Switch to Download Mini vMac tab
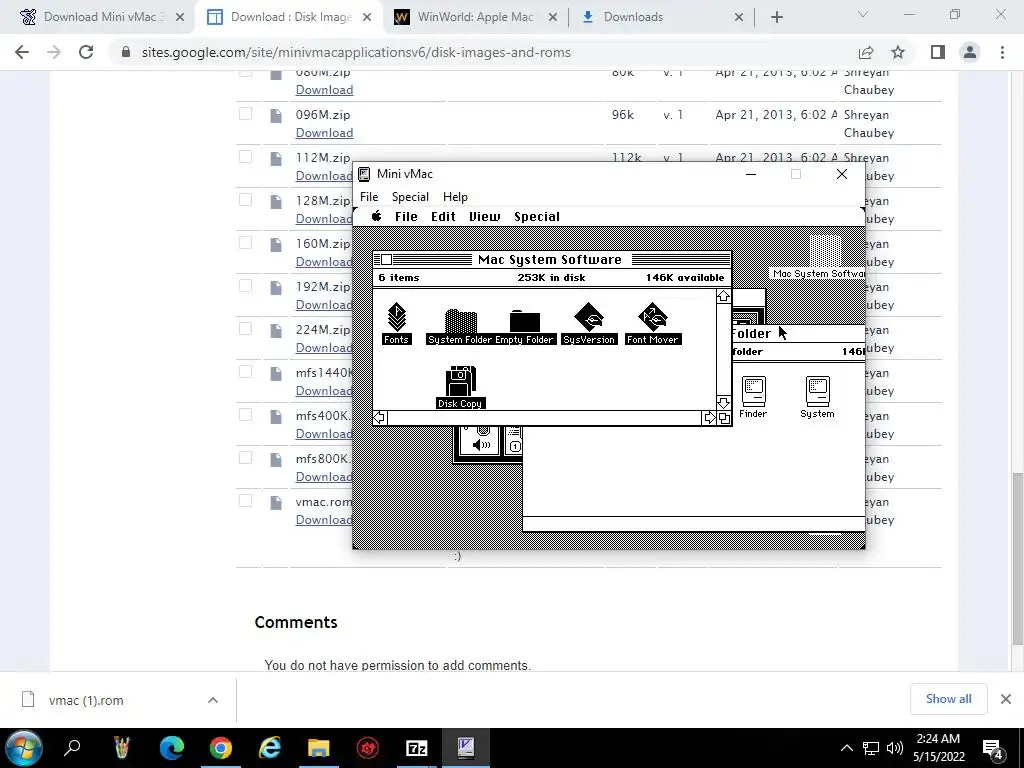This screenshot has height=768, width=1024. (x=102, y=17)
